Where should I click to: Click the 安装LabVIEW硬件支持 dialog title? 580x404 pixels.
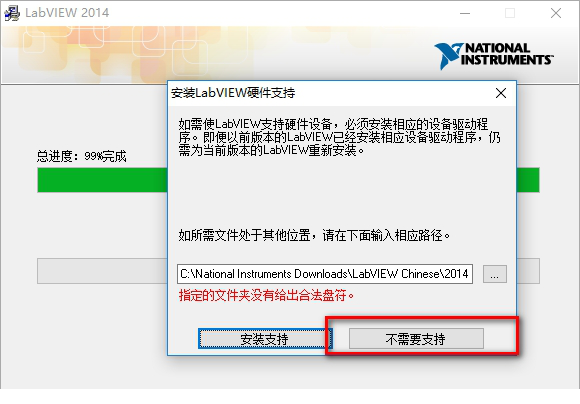(x=233, y=93)
